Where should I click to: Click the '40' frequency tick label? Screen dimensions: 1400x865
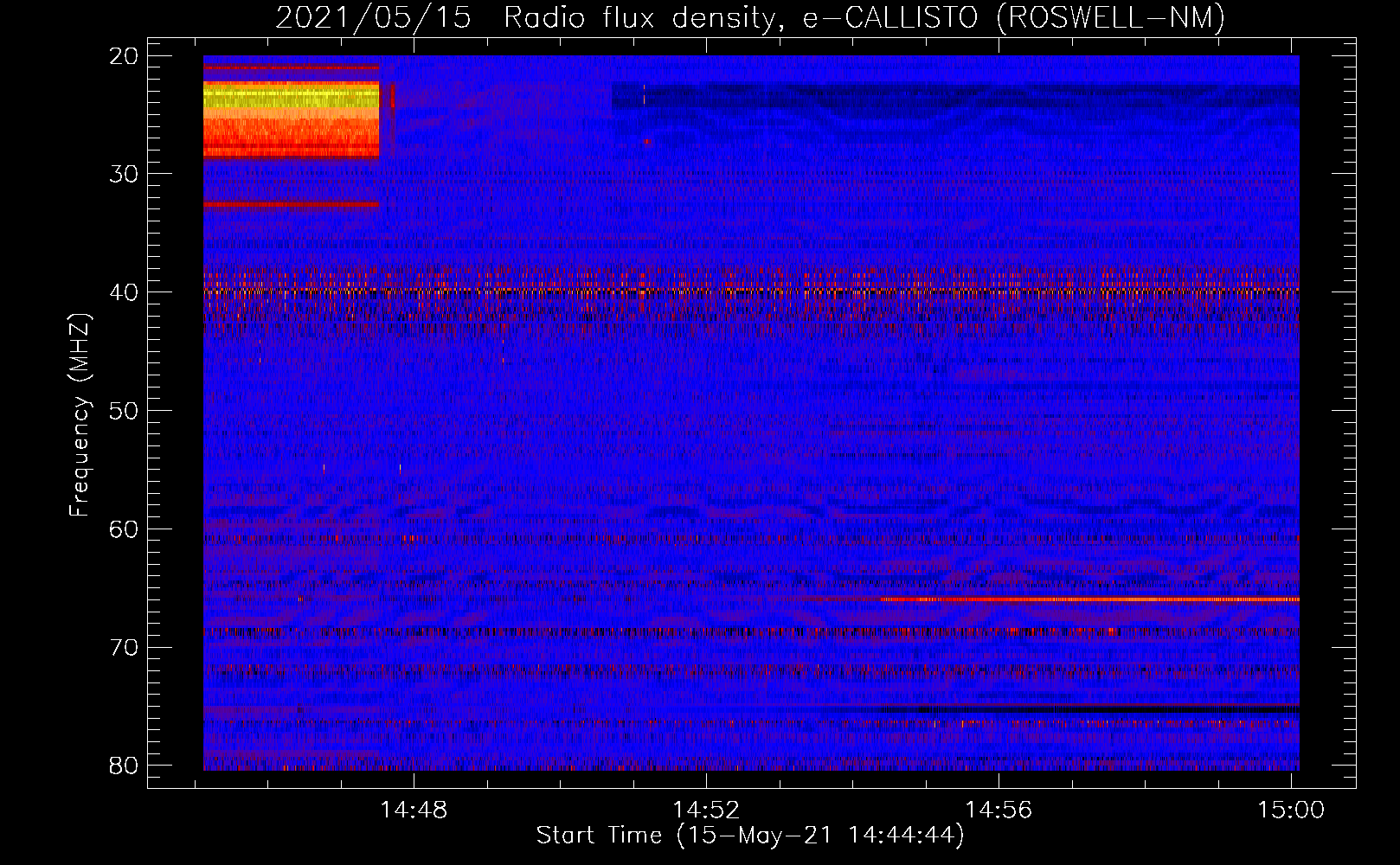click(x=124, y=292)
